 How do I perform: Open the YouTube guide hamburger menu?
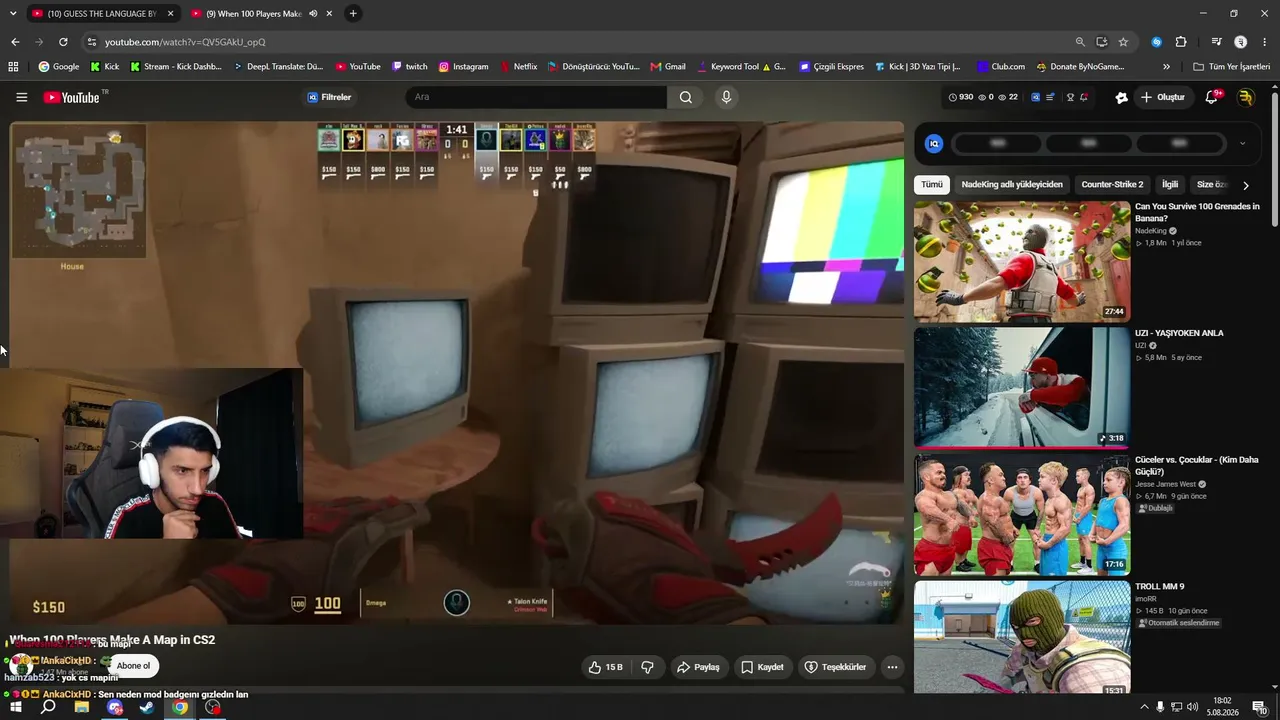pos(21,97)
